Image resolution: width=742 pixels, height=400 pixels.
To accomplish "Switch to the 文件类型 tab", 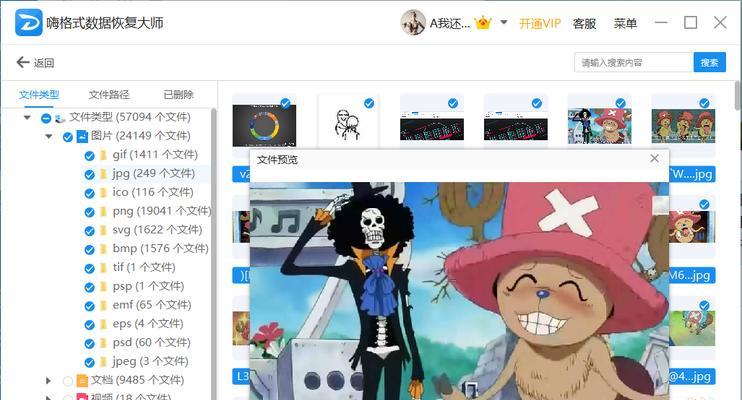I will [x=39, y=95].
